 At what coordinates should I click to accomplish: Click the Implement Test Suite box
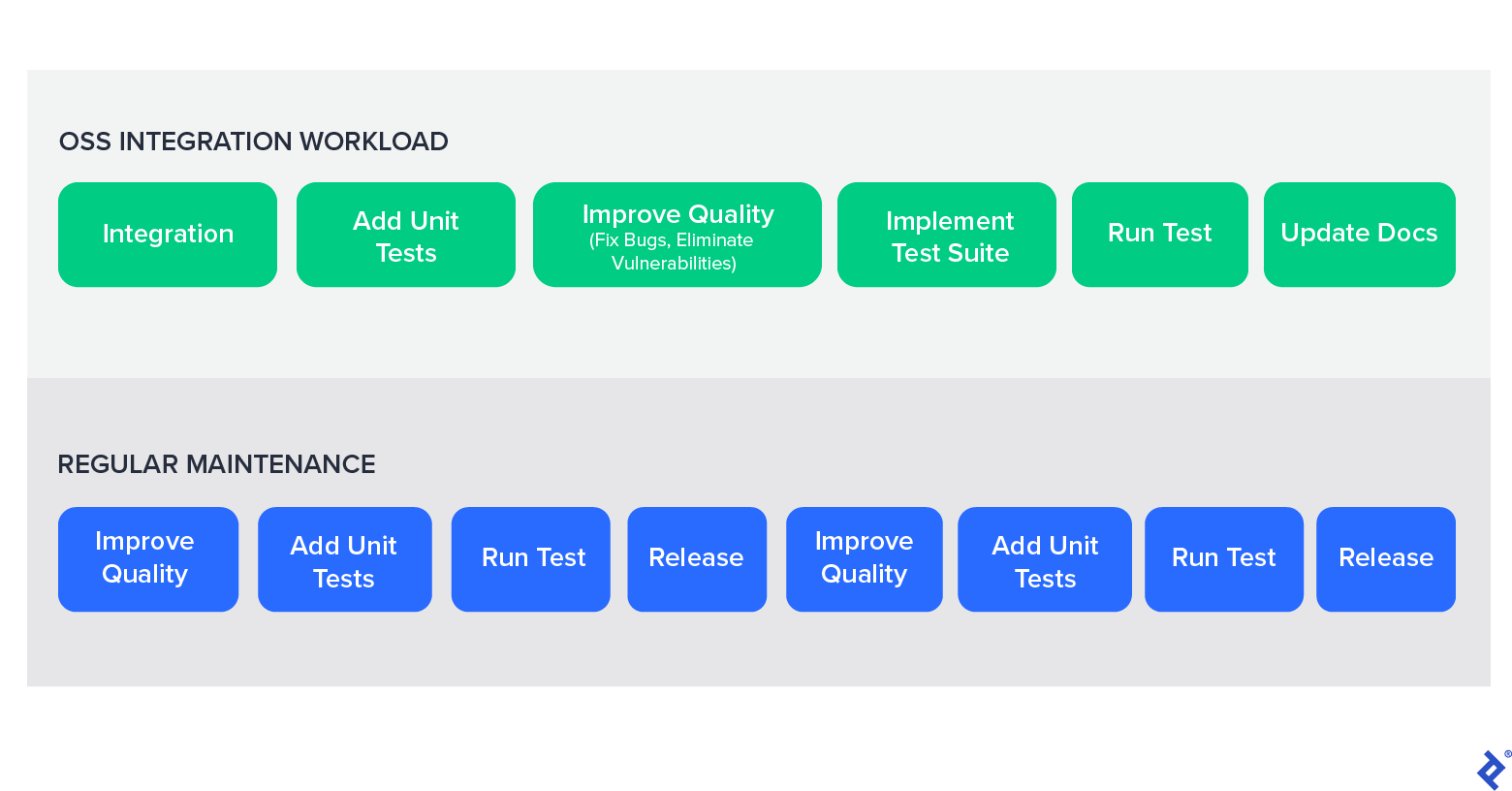[946, 234]
